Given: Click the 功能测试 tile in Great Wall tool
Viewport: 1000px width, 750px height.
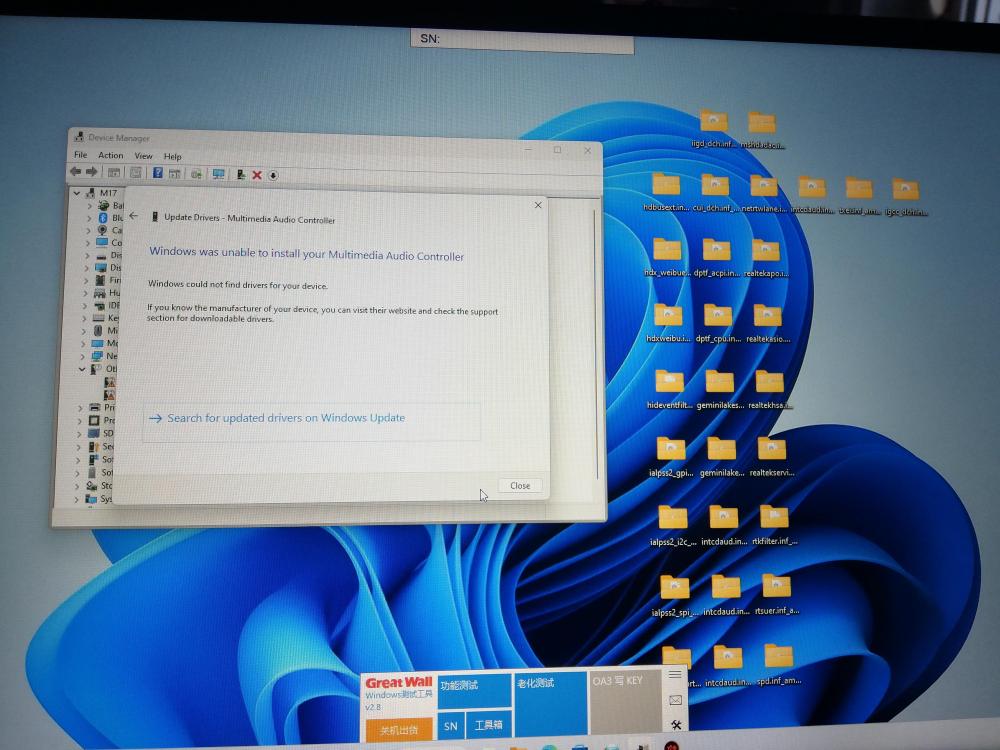Looking at the screenshot, I should pos(474,690).
